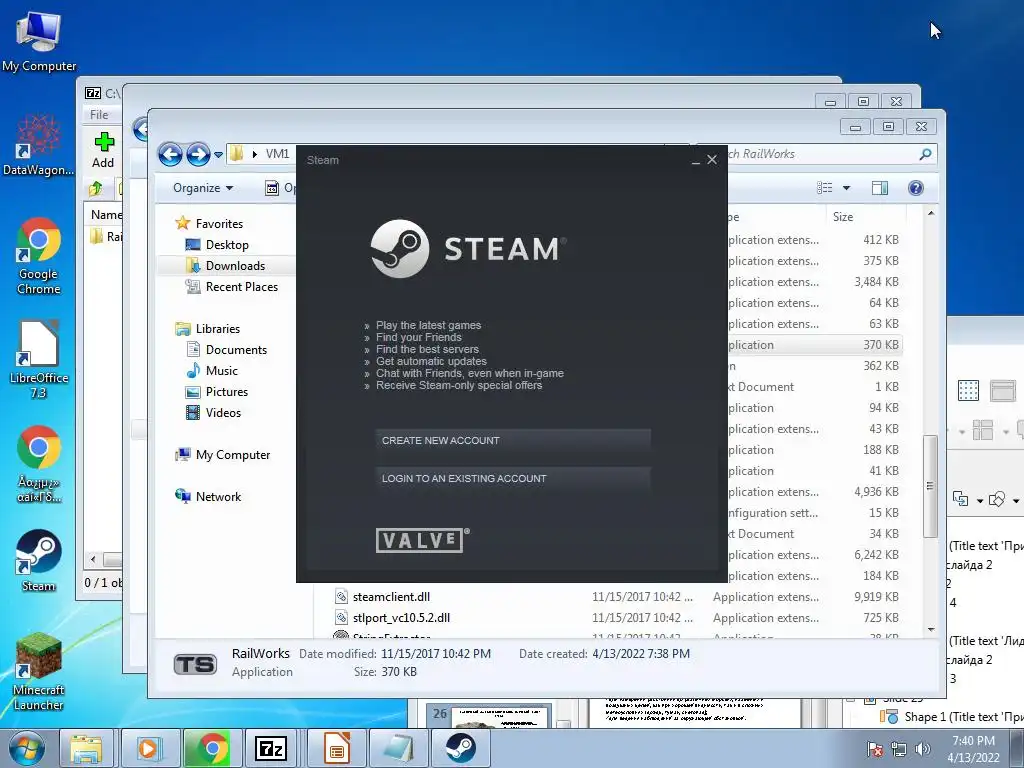Screen dimensions: 1024x768
Task: Click the up folder icon in 7-Zip
Action: click(96, 189)
